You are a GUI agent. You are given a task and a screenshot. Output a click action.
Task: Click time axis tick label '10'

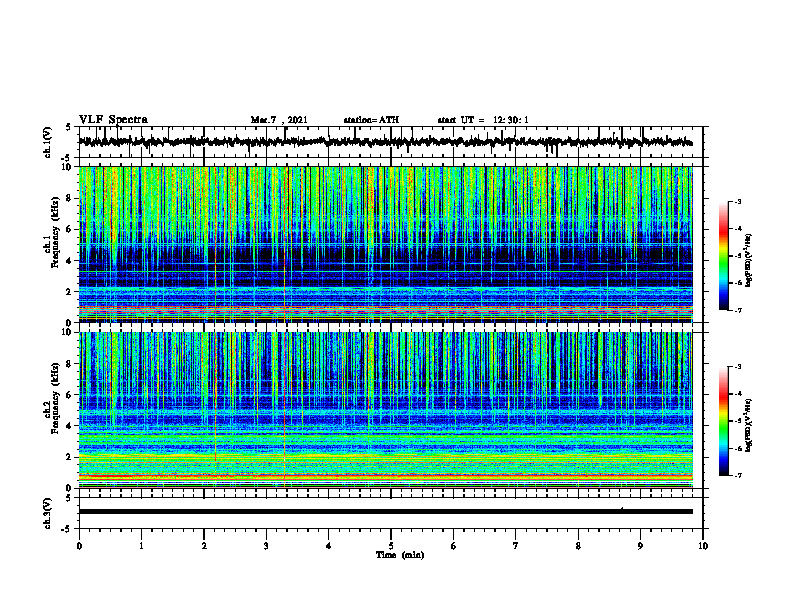point(703,546)
